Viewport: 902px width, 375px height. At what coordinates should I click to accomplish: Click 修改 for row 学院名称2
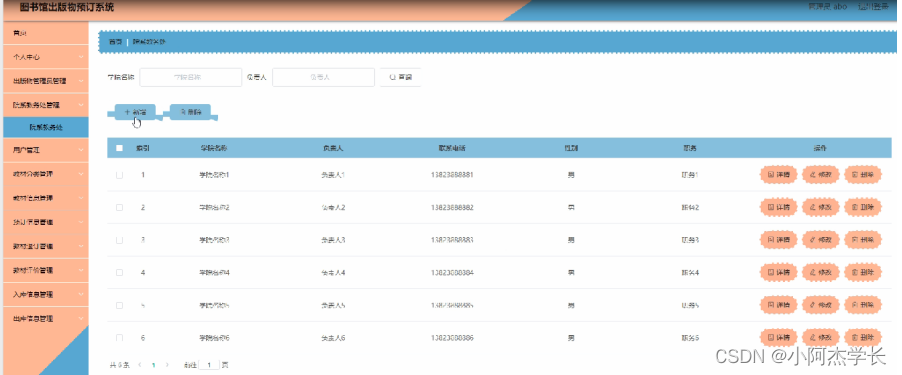[x=821, y=207]
